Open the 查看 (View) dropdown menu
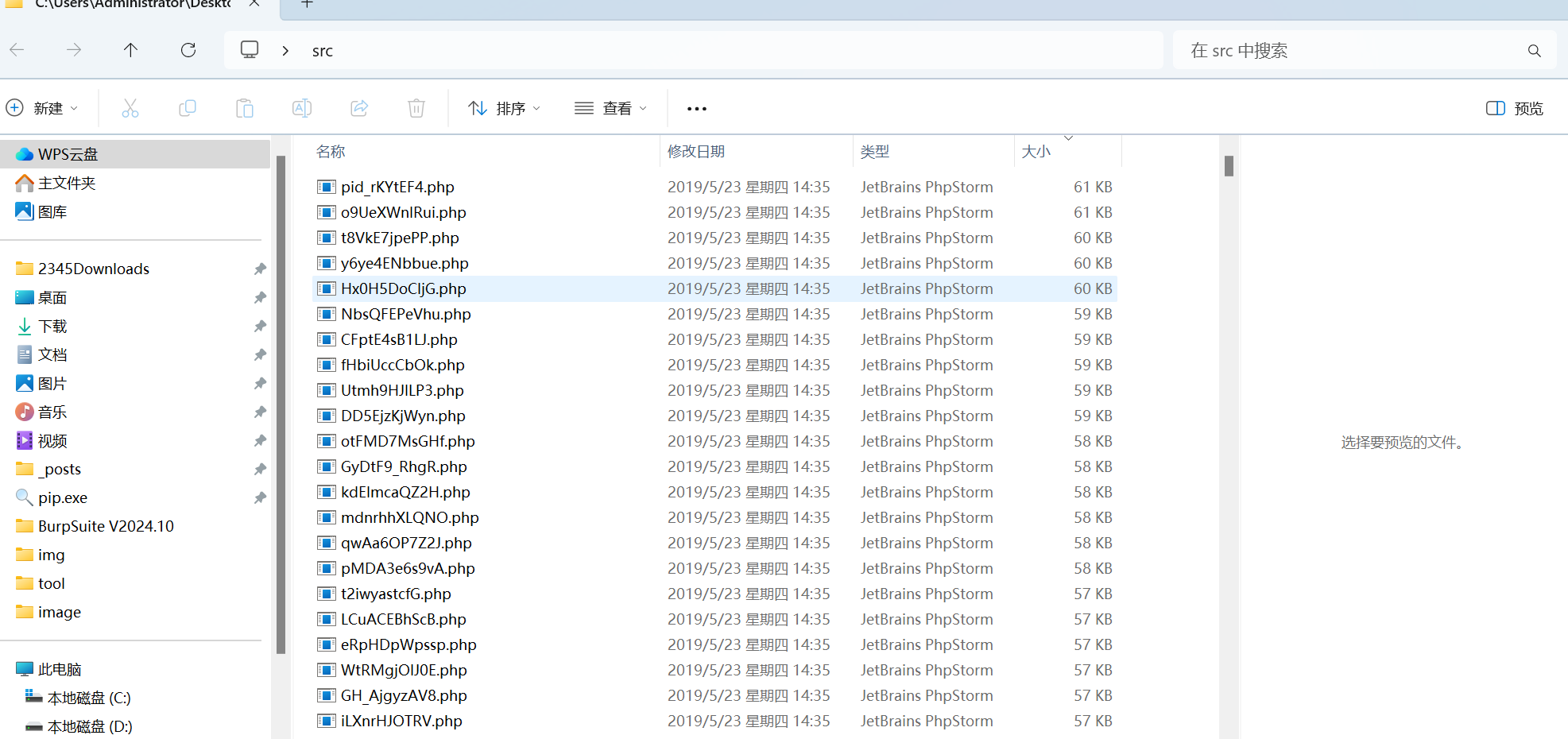 point(610,108)
